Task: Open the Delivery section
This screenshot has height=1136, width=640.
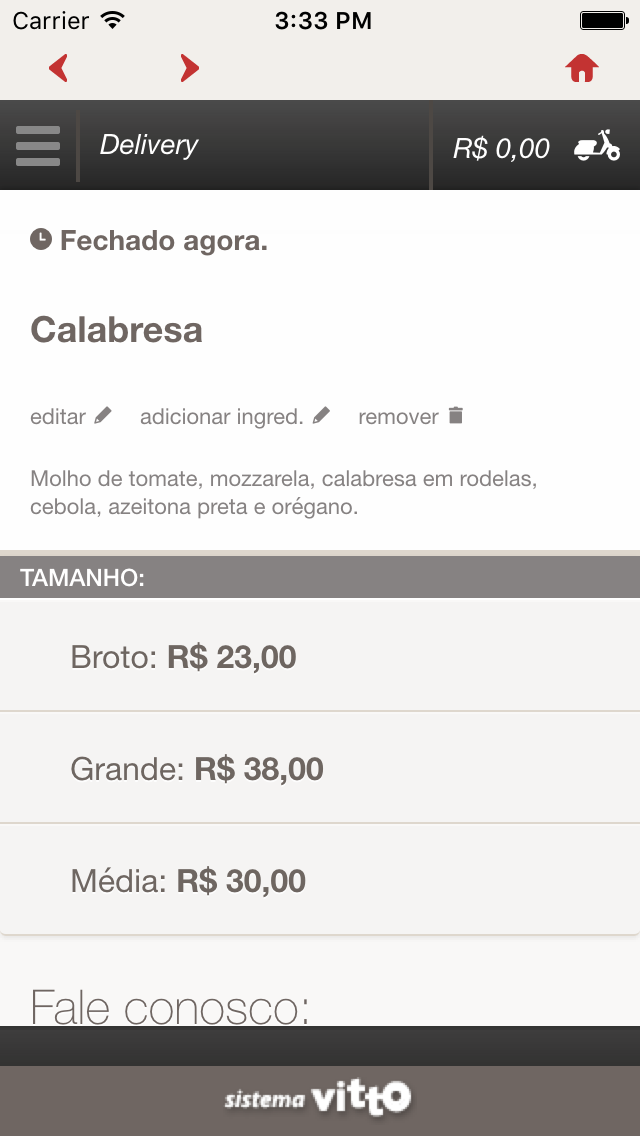Action: pos(148,146)
